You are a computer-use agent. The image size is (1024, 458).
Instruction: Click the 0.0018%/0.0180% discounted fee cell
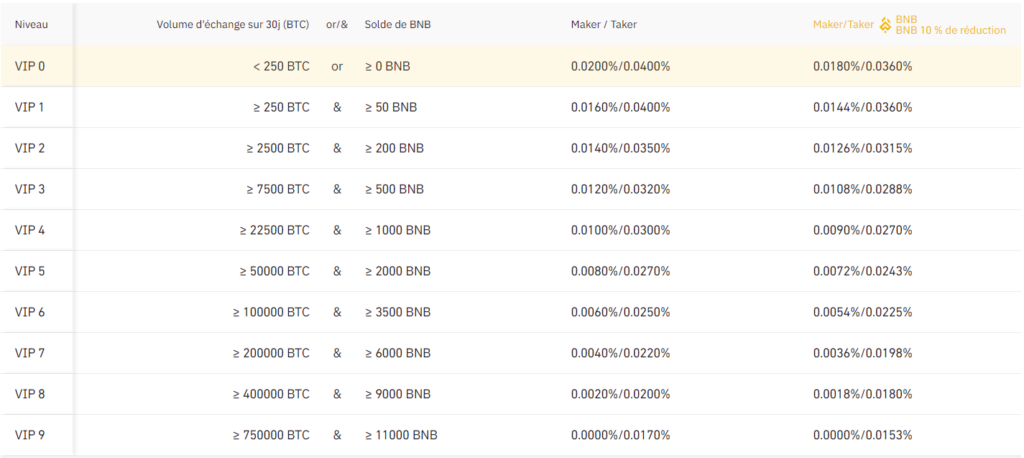(863, 394)
